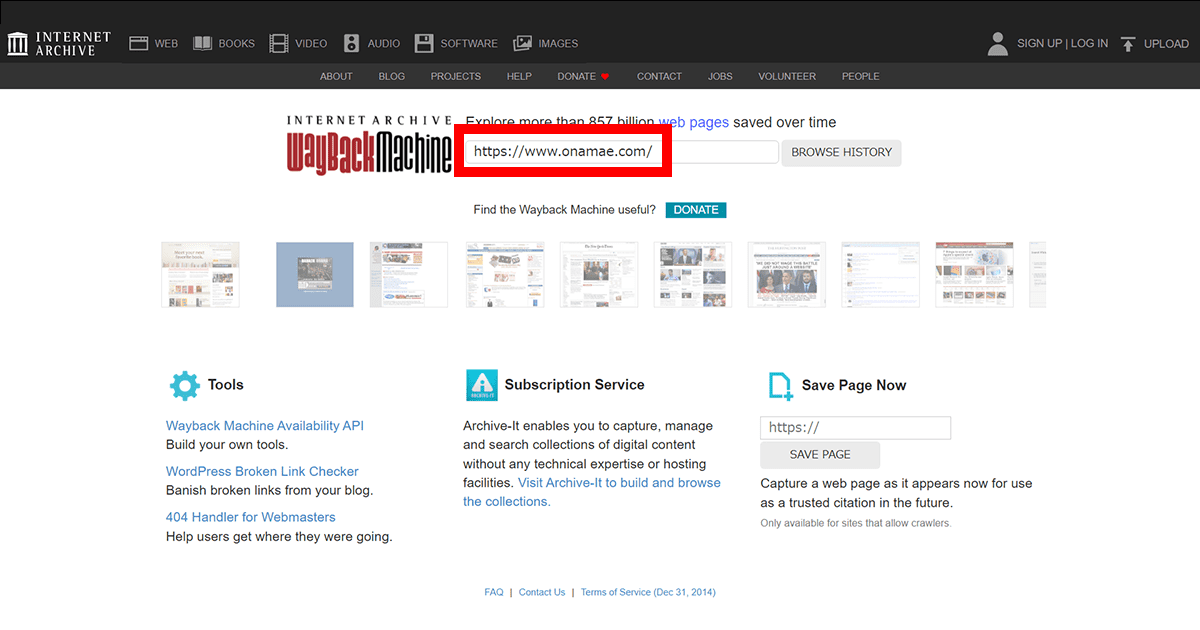This screenshot has height=630, width=1200.
Task: Open the BOOKS menu label
Action: tap(237, 44)
